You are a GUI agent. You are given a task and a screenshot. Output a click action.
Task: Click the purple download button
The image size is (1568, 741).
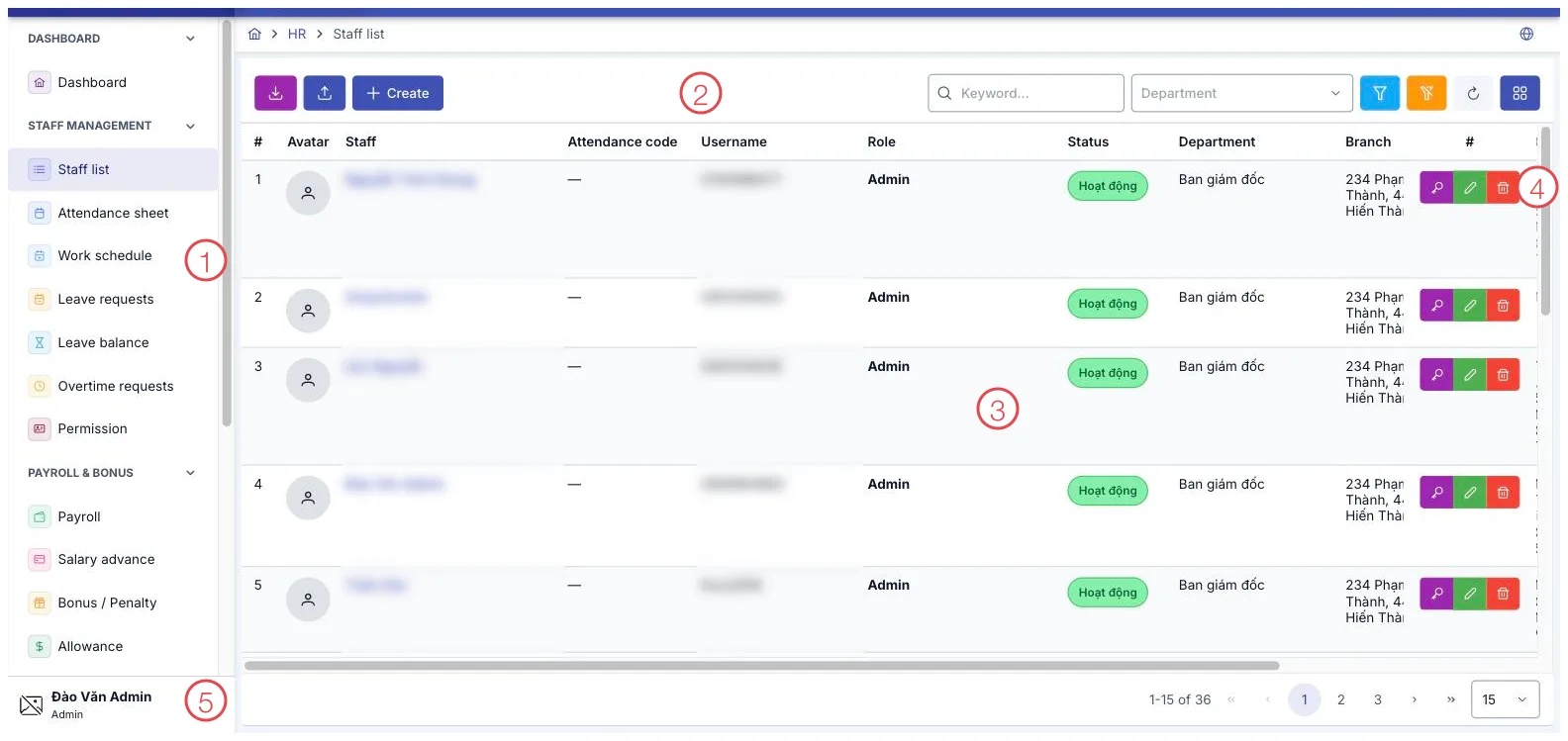[x=275, y=93]
